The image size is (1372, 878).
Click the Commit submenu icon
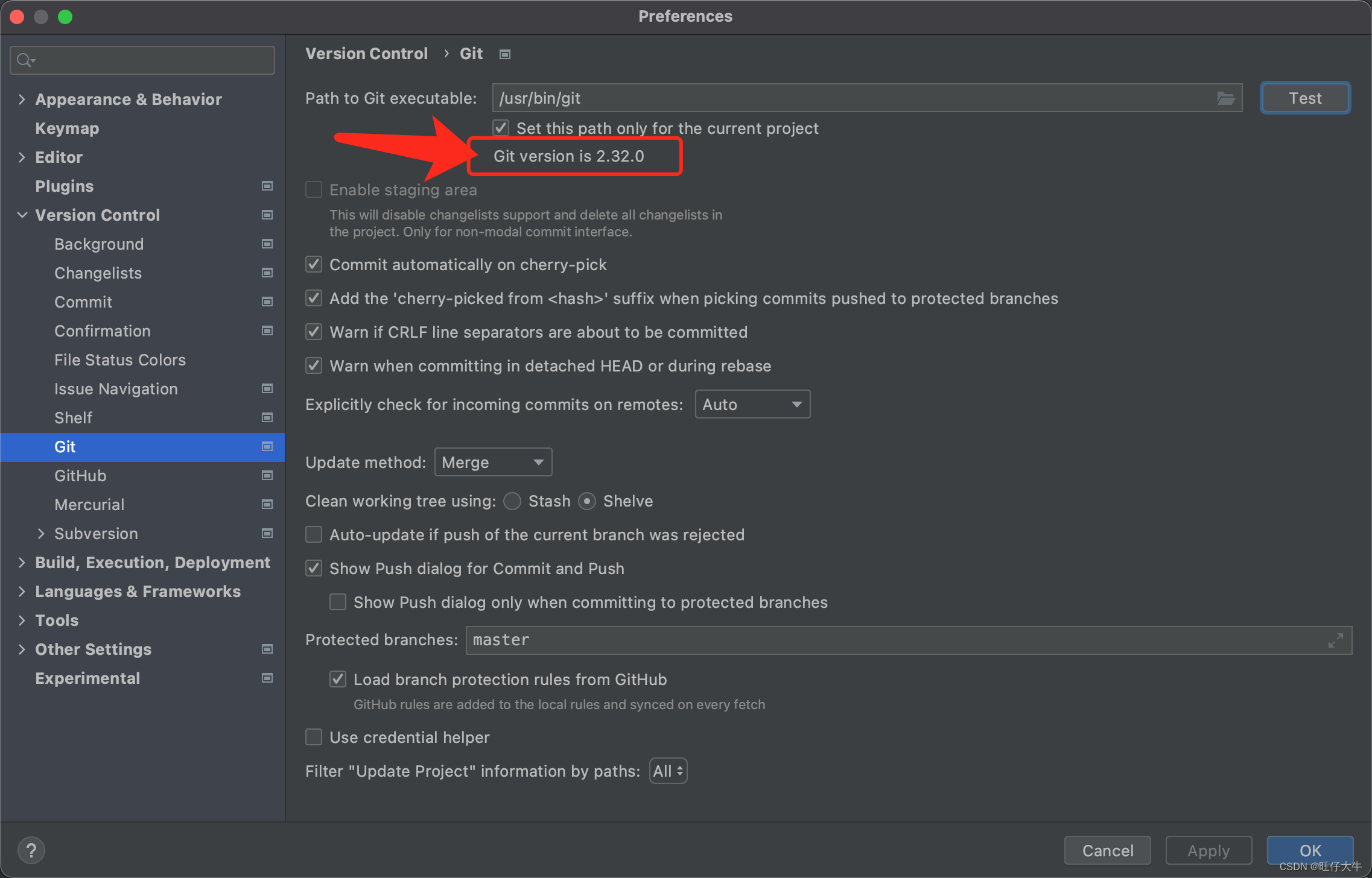265,302
